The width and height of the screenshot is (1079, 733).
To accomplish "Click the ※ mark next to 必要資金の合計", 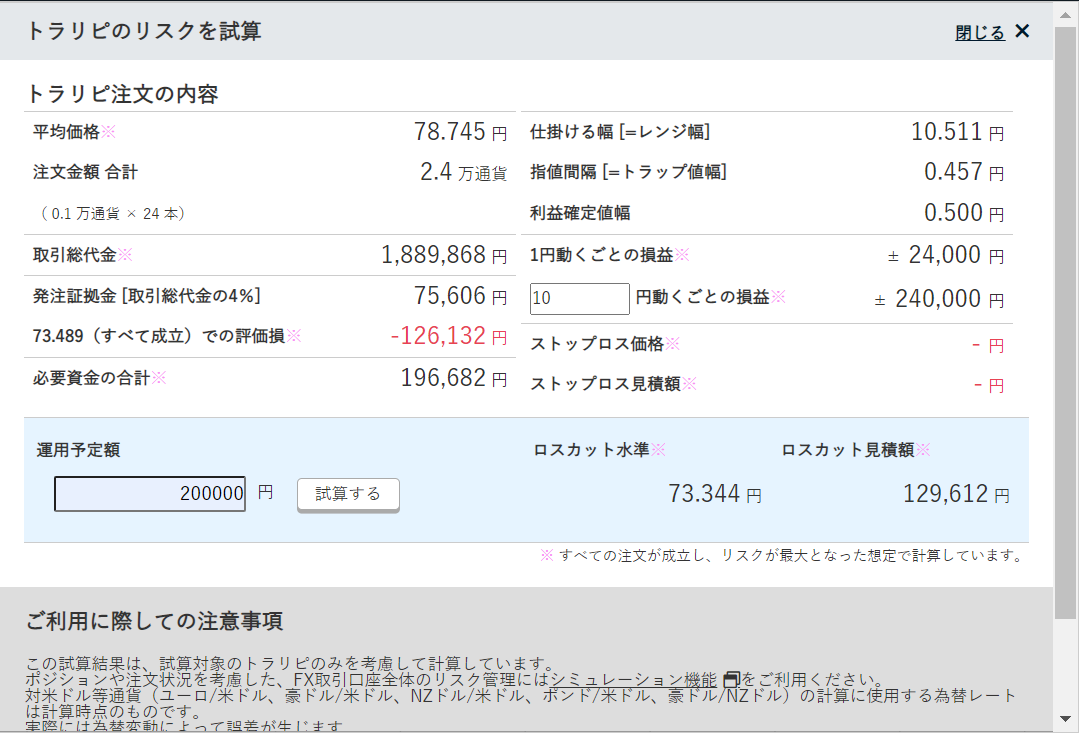I will [x=159, y=377].
